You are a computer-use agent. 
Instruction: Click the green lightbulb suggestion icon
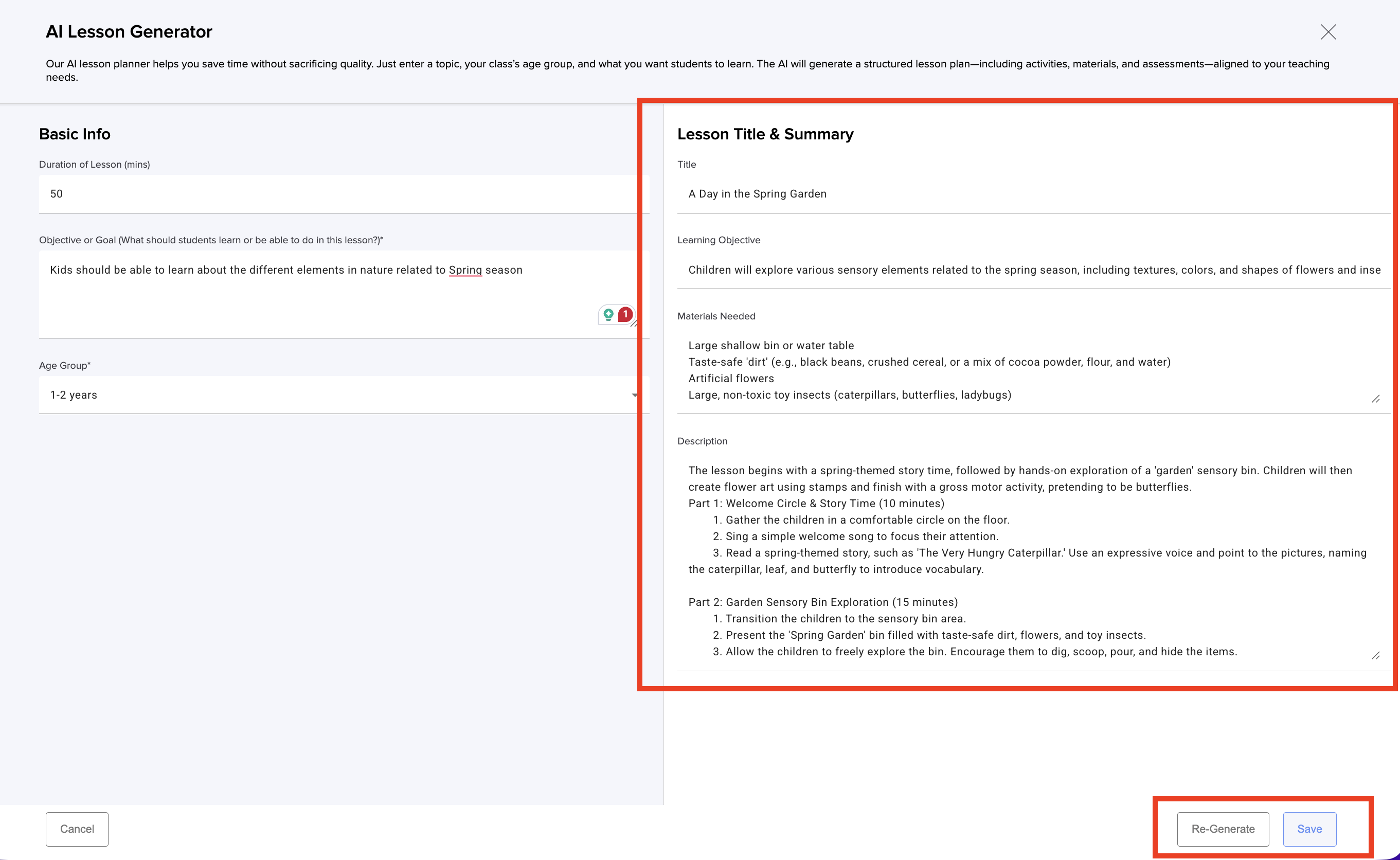(x=608, y=314)
